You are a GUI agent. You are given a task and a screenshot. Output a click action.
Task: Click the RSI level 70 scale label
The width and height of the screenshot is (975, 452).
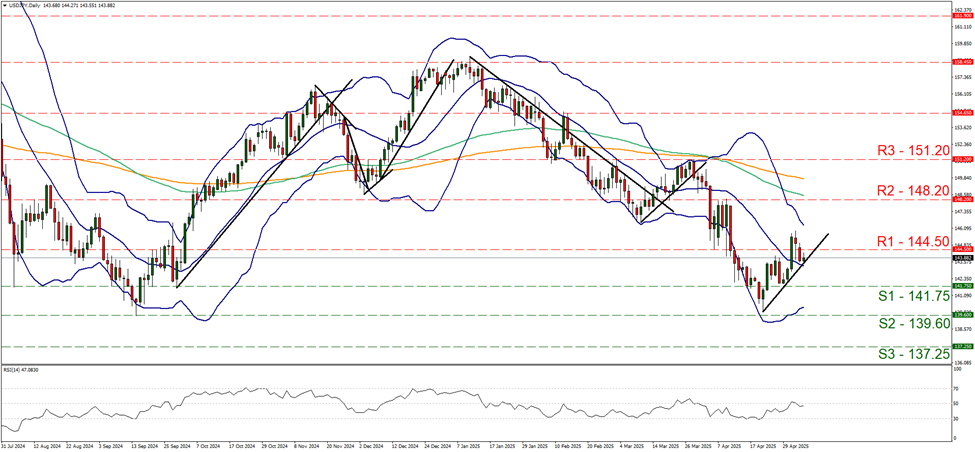pyautogui.click(x=954, y=389)
